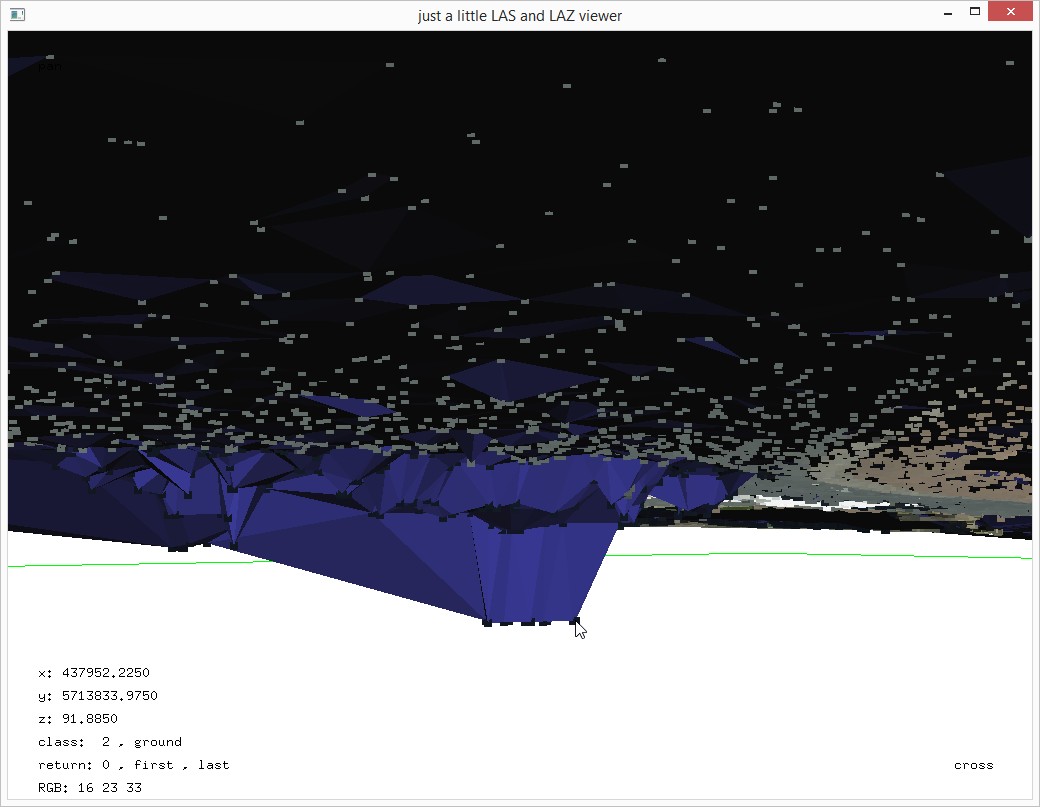Click the "RGB: 16 23 33" readout
This screenshot has width=1040, height=807.
90,788
